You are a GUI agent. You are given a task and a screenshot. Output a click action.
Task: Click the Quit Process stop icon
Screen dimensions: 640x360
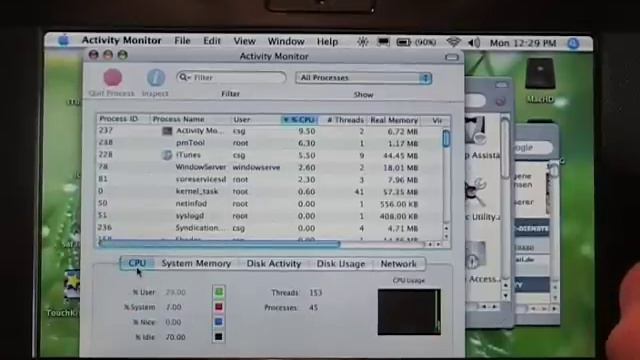(x=112, y=78)
